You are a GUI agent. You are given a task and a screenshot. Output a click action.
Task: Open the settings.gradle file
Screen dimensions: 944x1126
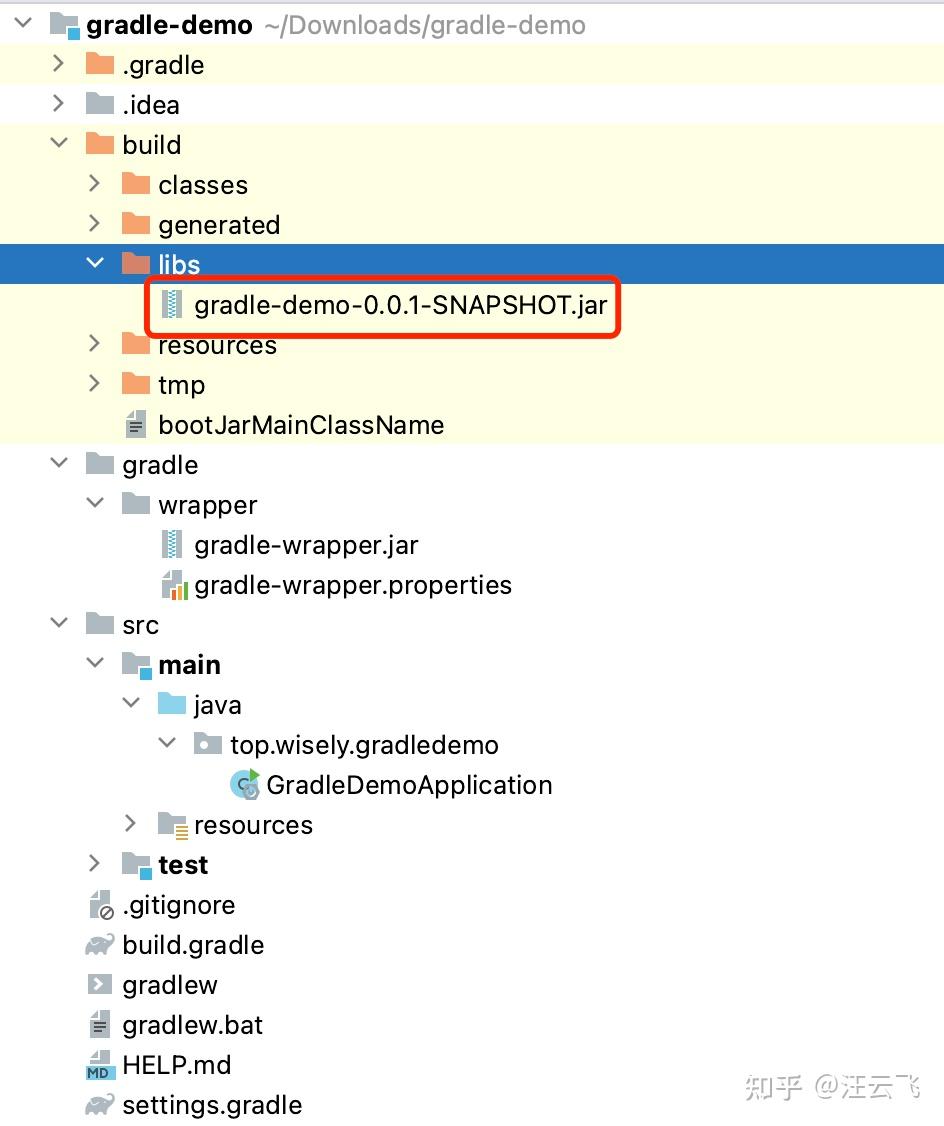click(211, 1105)
